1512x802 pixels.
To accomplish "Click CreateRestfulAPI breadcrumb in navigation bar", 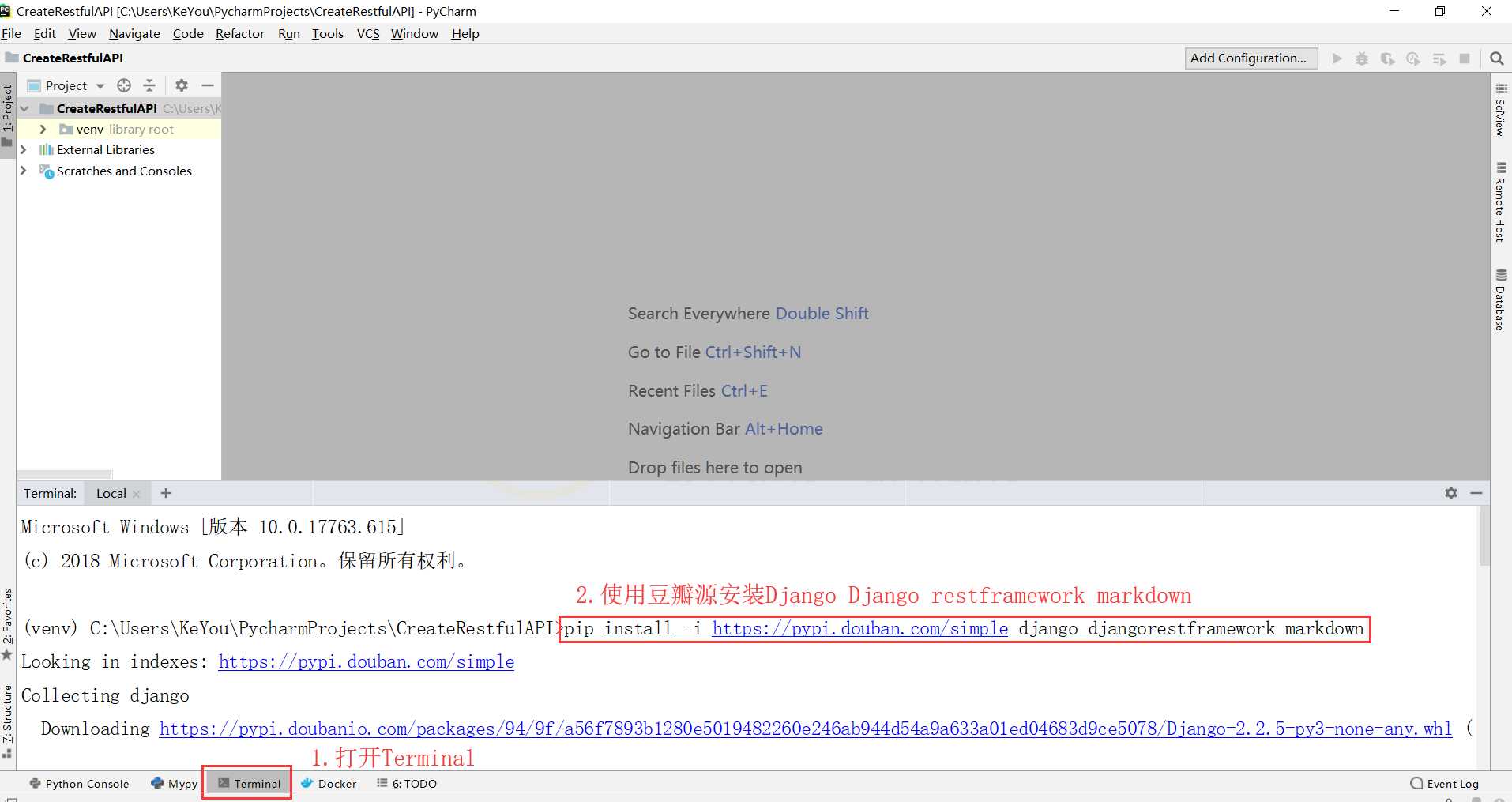I will (x=64, y=58).
